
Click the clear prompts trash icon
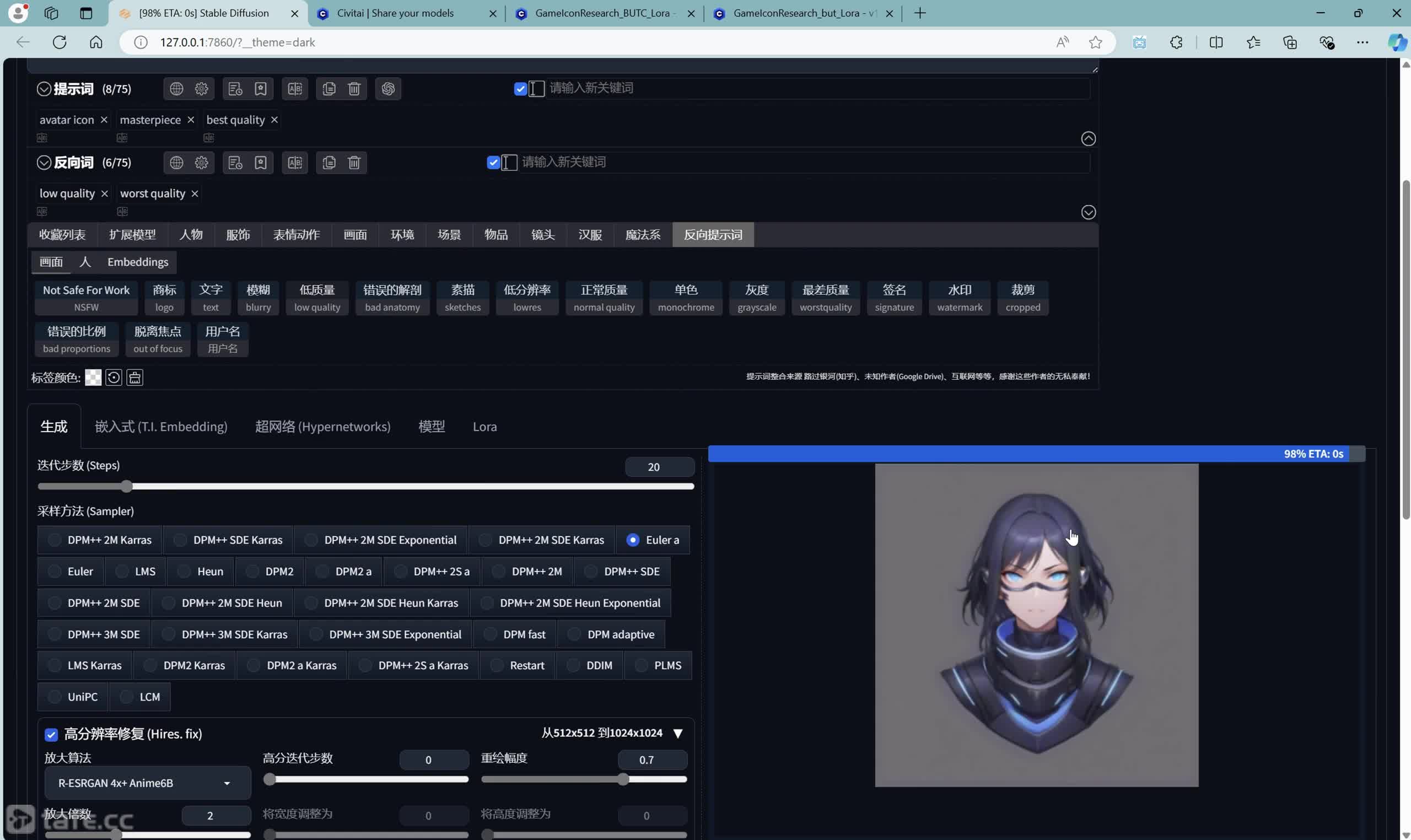point(354,89)
